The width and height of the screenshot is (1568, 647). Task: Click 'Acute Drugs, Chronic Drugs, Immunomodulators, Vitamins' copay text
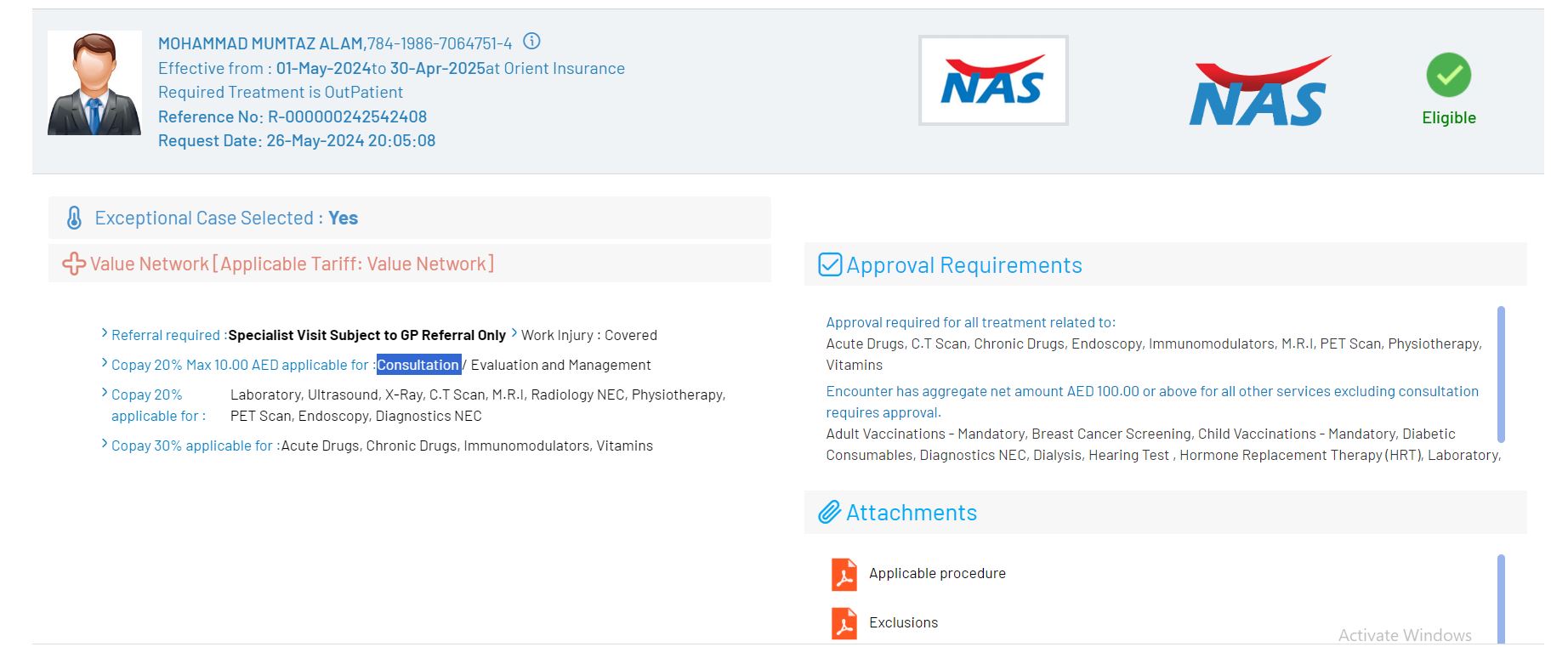[467, 446]
